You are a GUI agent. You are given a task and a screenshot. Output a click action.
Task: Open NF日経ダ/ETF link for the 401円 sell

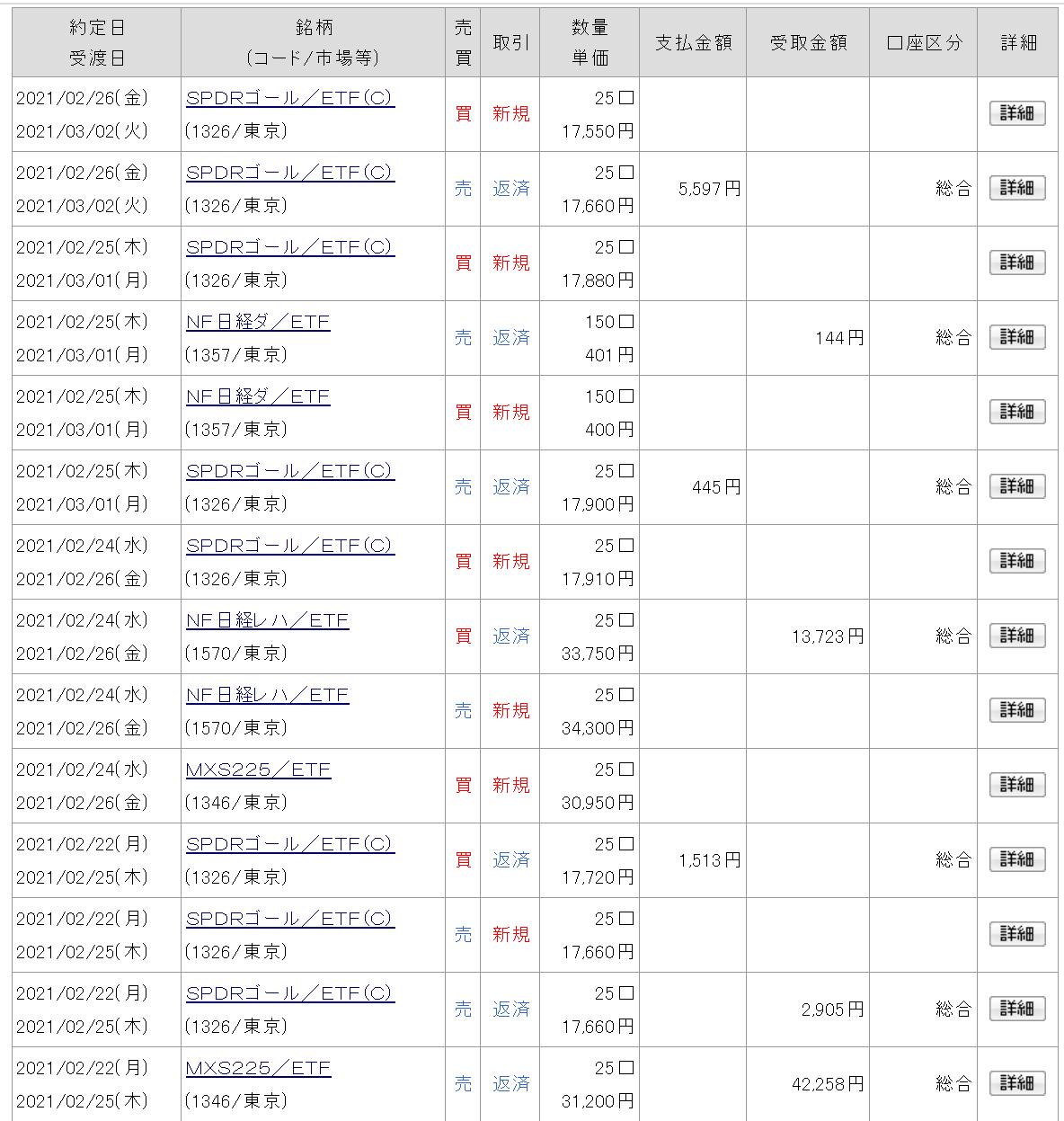point(258,322)
